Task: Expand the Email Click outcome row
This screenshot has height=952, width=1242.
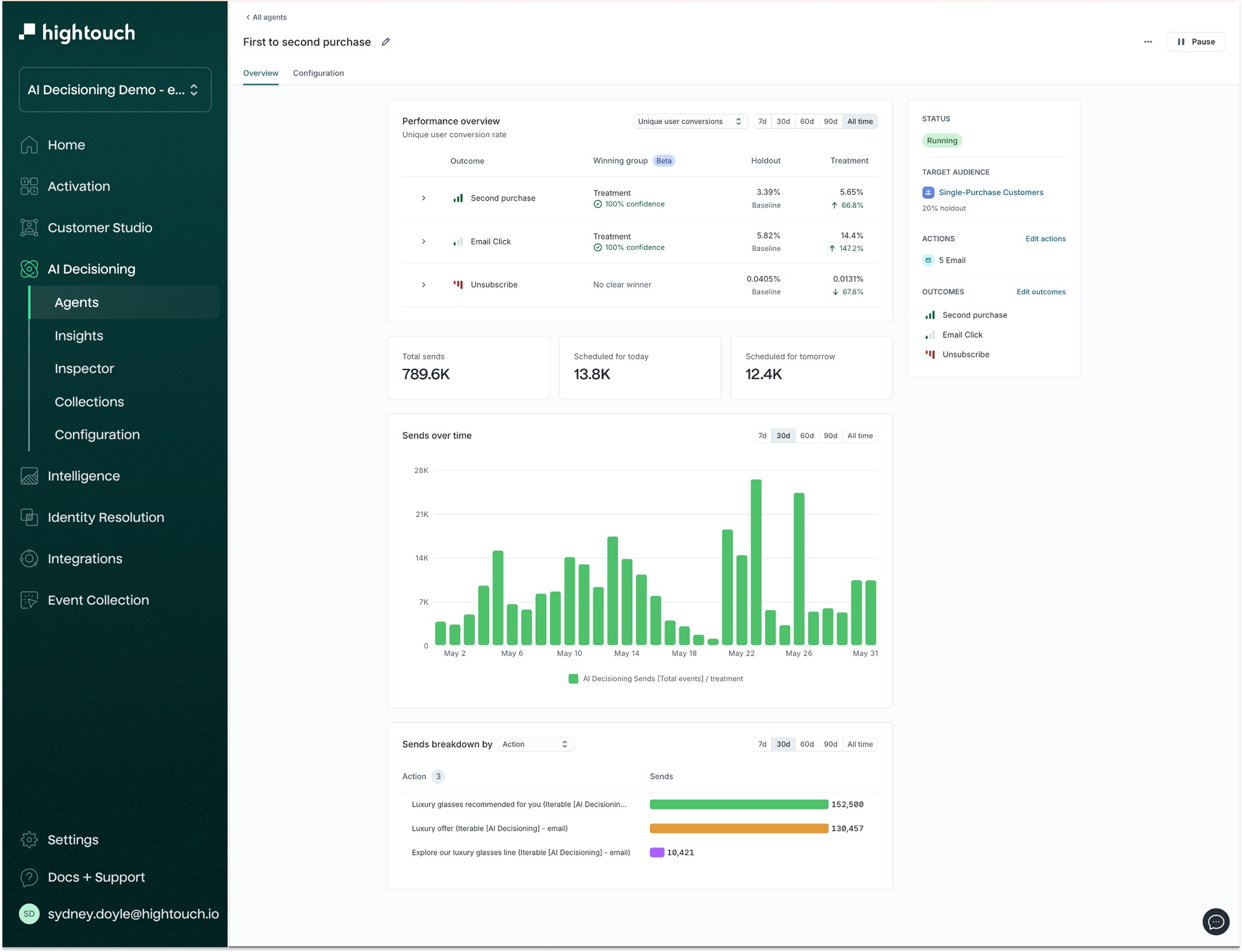Action: 423,242
